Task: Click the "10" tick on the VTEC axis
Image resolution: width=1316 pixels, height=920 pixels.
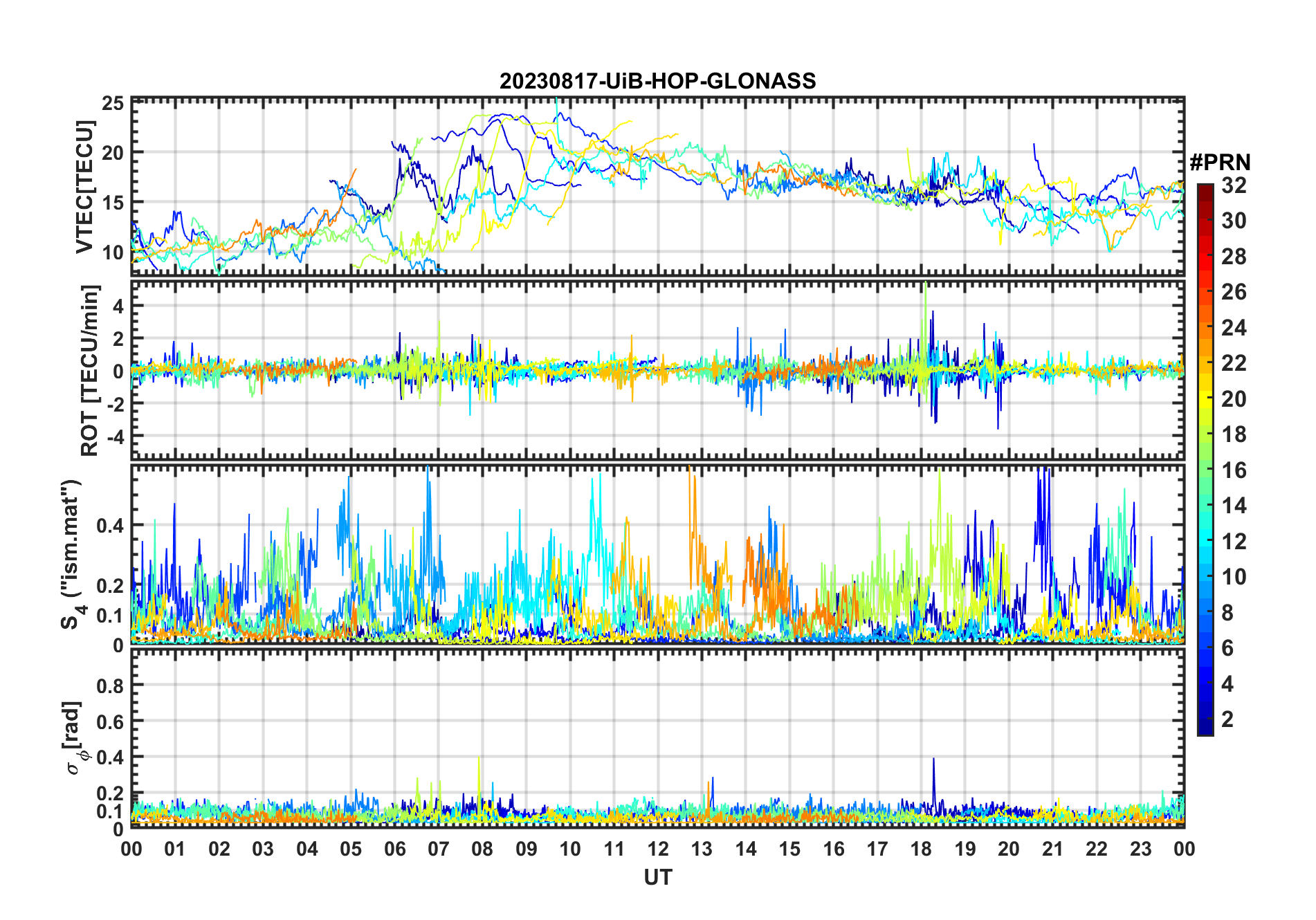Action: point(113,252)
